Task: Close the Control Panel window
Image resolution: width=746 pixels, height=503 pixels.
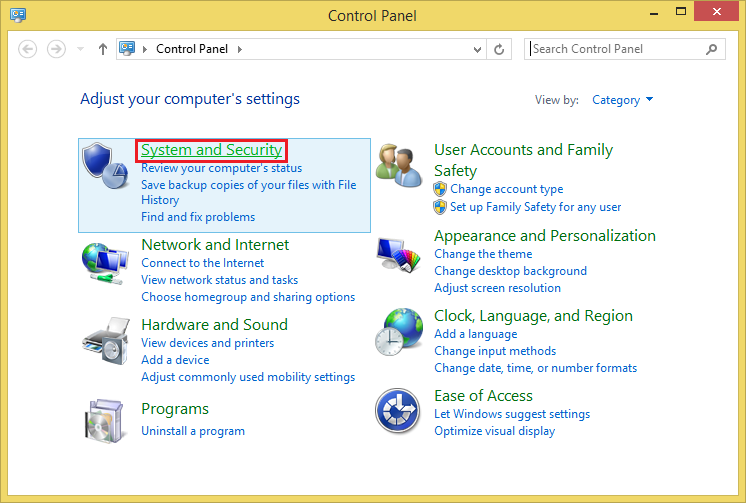Action: point(717,11)
